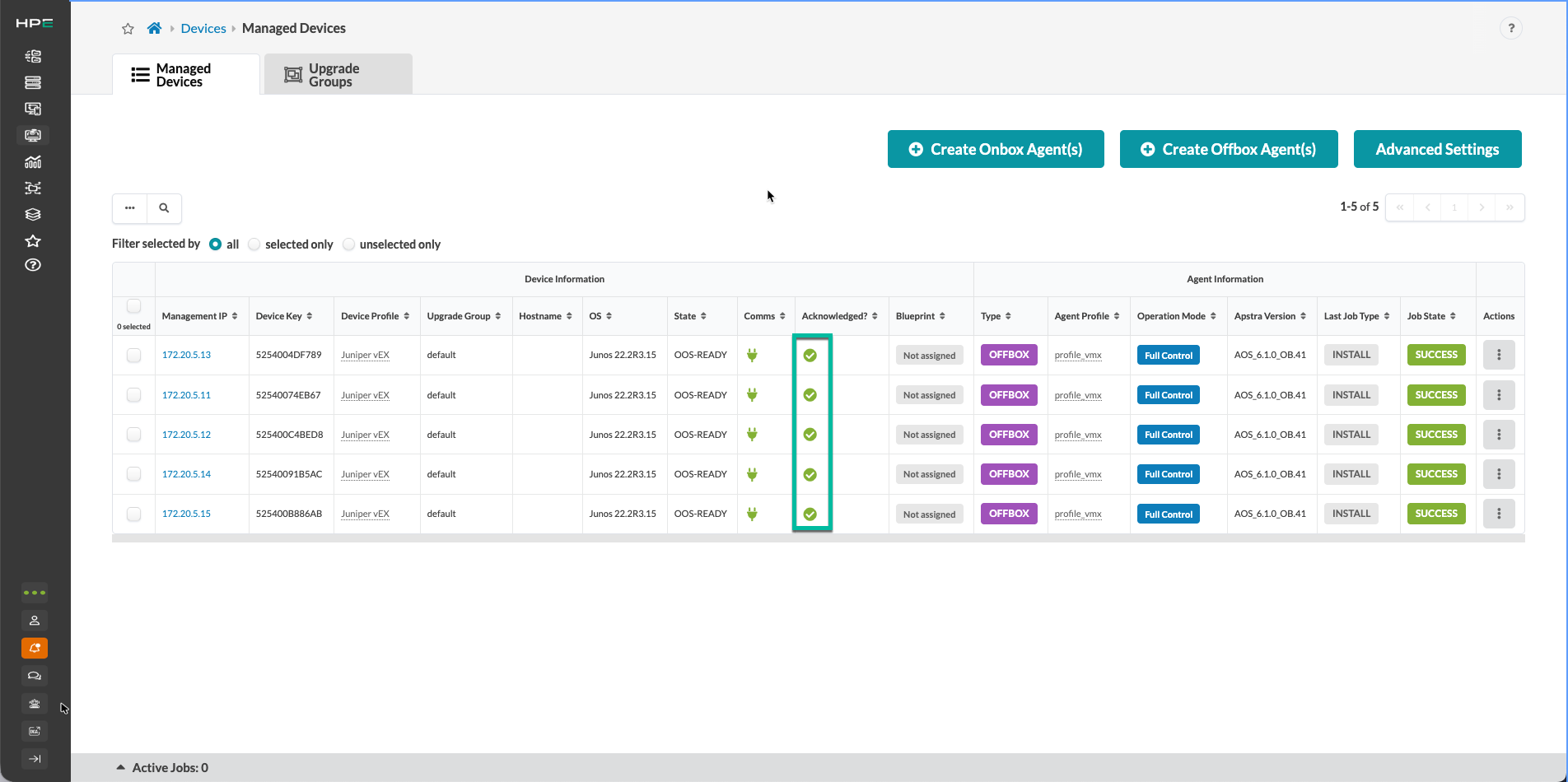Screen dimensions: 1568x782
Task: Open actions menu for 172.20.5.15 row
Action: 1499,514
